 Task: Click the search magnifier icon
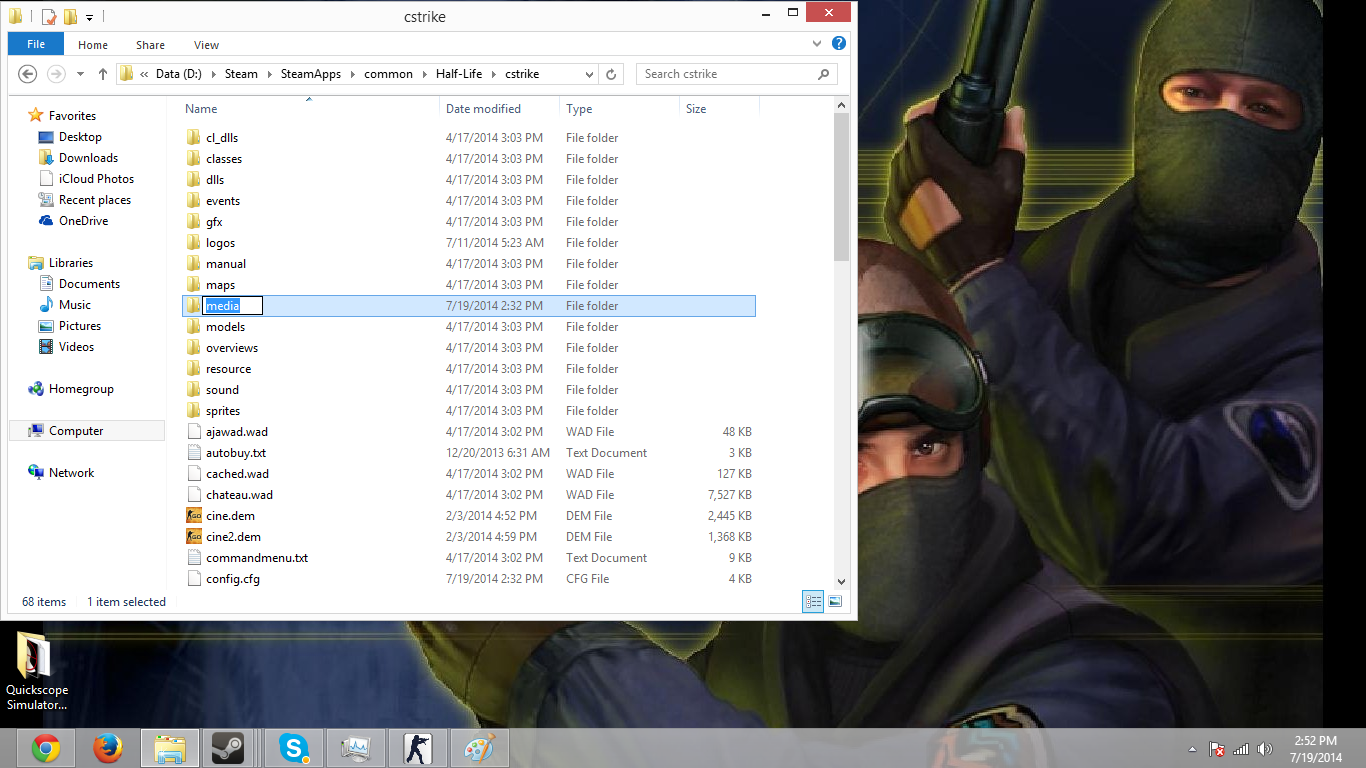click(824, 74)
